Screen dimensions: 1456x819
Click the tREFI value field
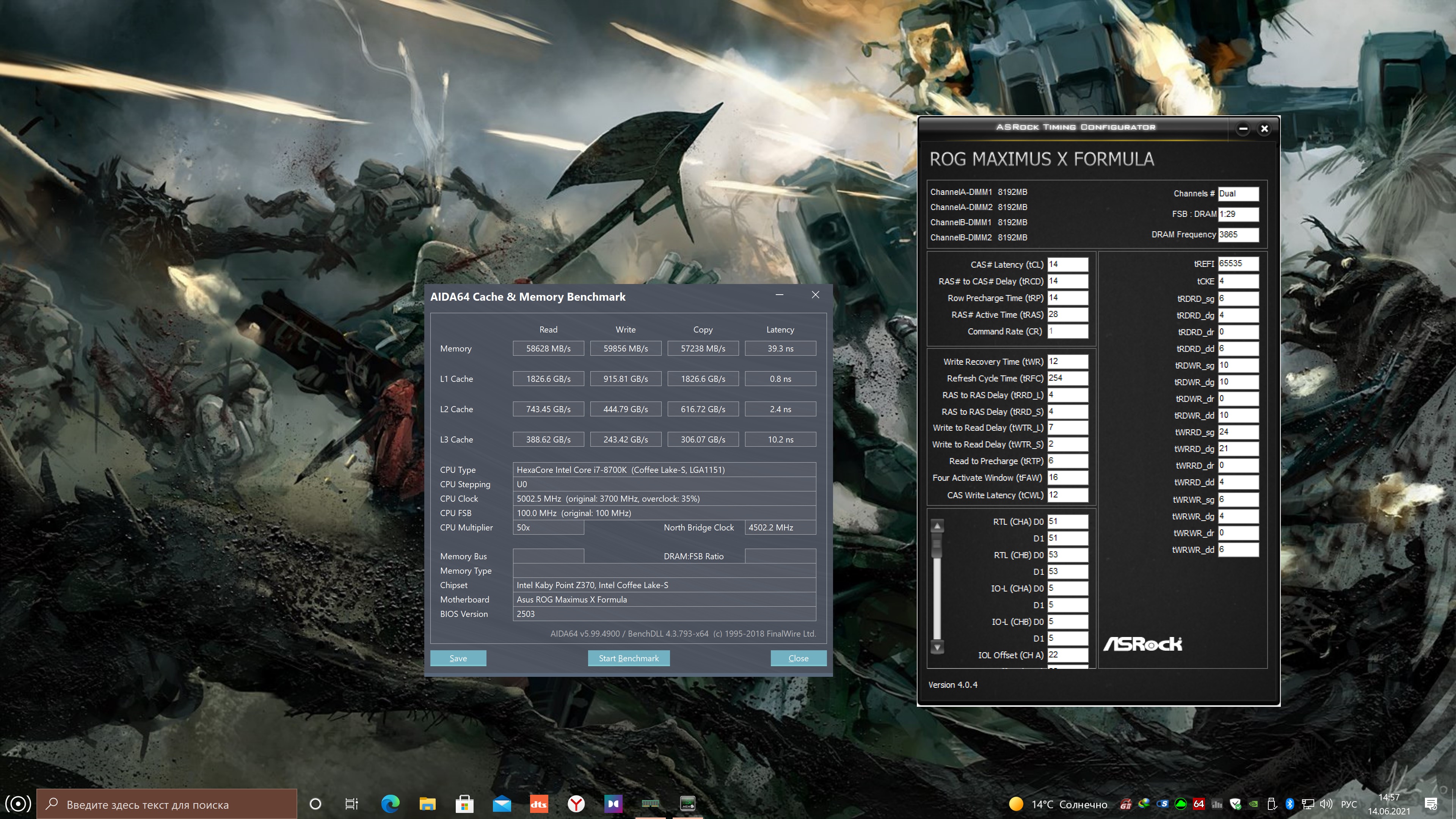click(1238, 264)
